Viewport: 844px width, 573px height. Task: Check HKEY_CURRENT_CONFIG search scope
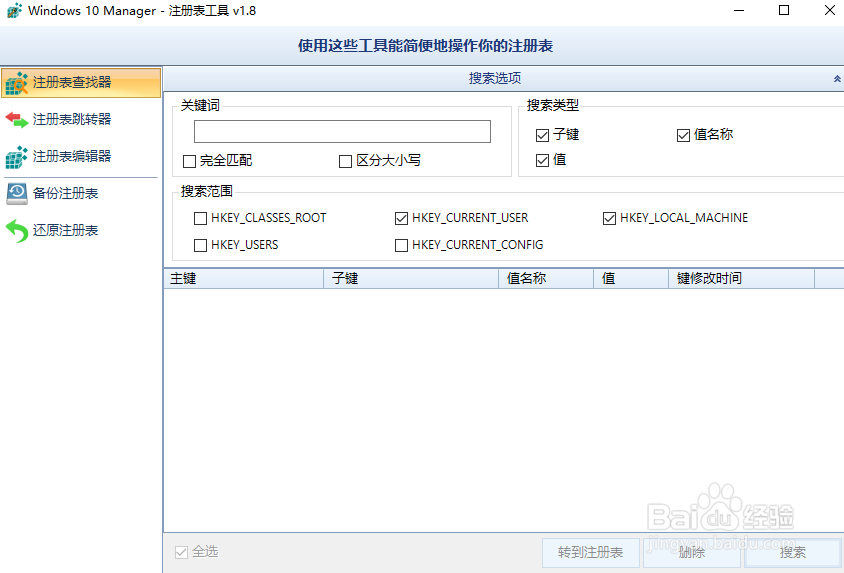[401, 245]
